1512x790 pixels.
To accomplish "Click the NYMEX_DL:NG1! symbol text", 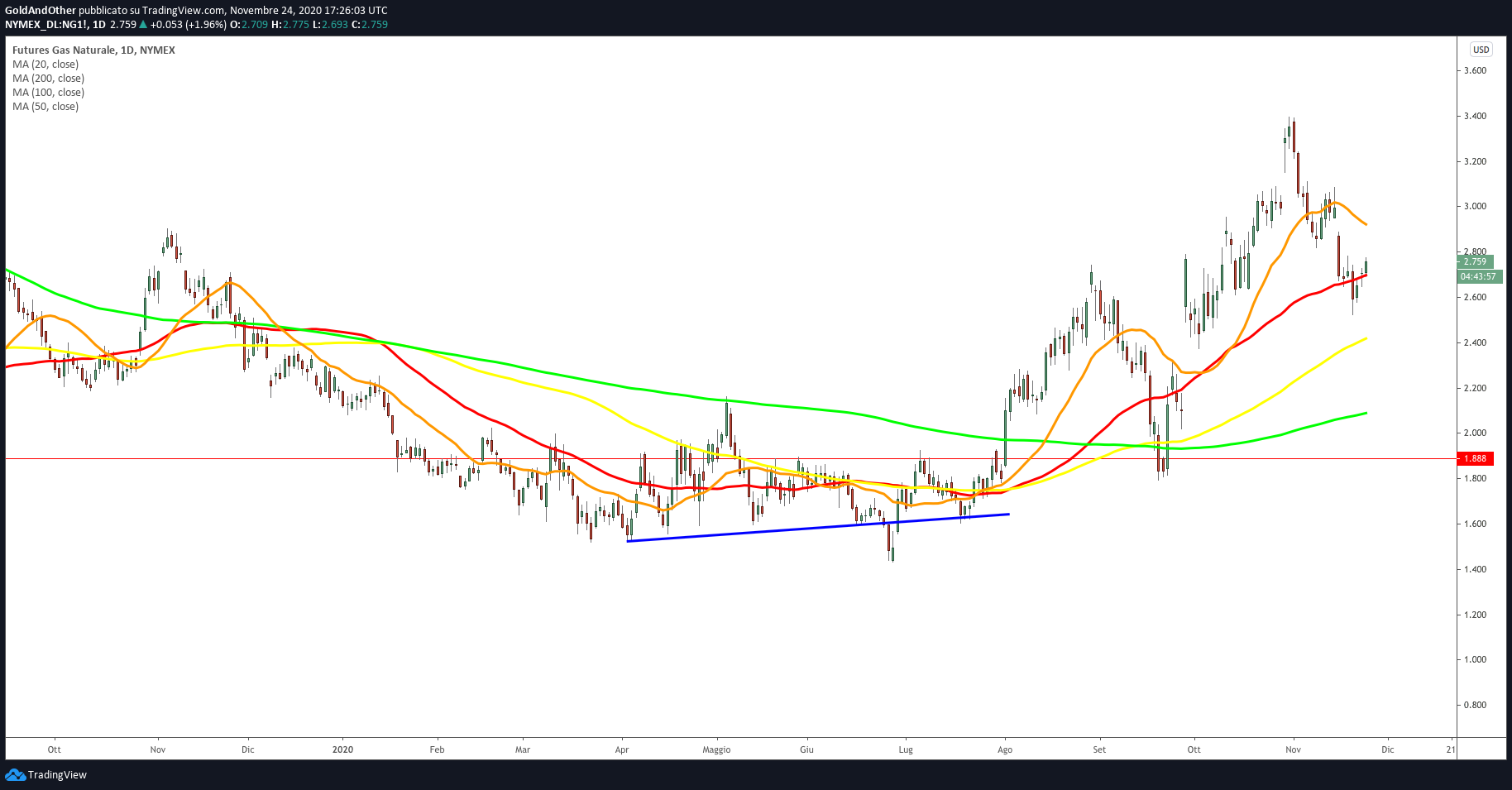I will point(45,25).
